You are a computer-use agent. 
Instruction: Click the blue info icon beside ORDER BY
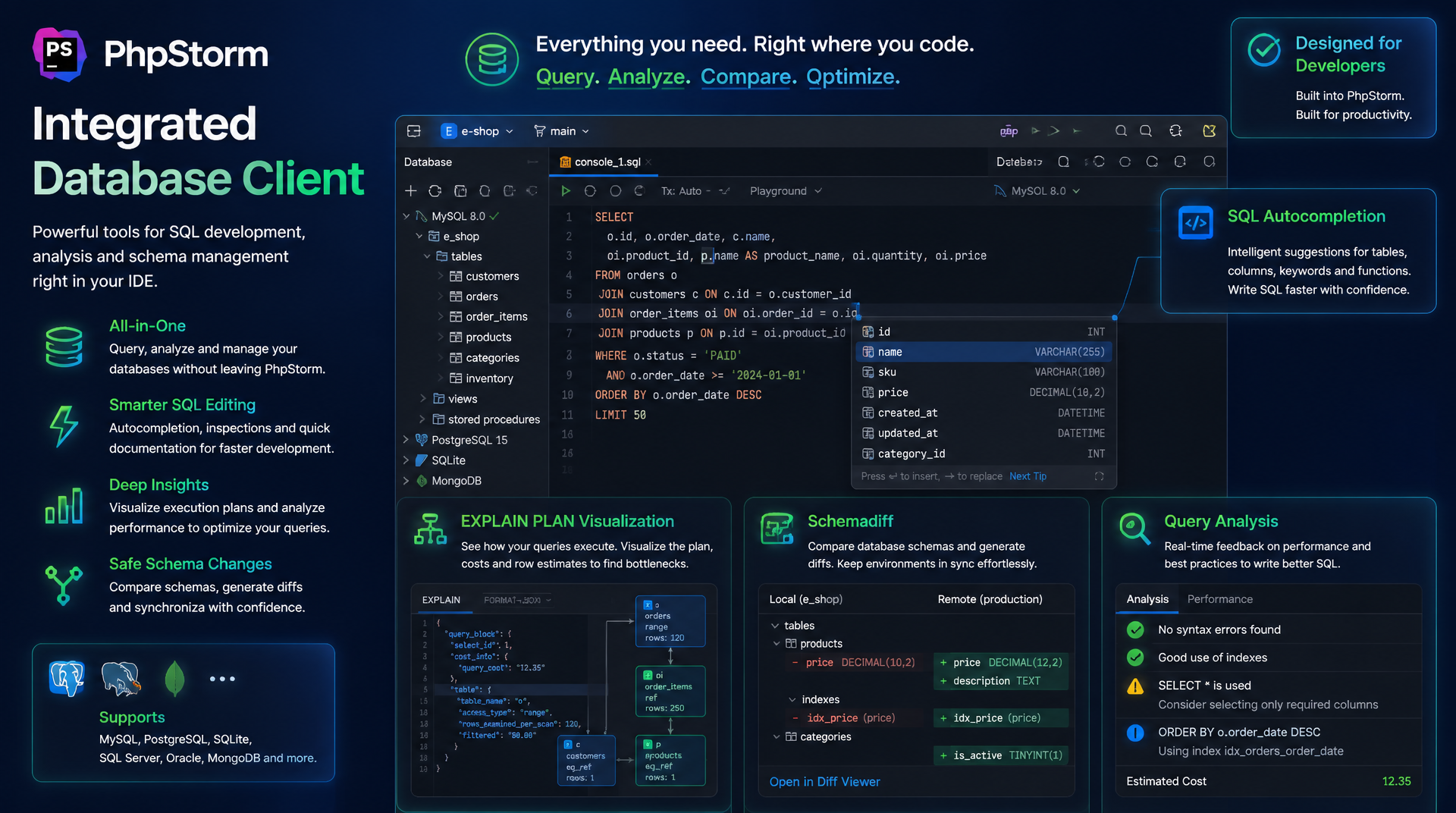1135,733
